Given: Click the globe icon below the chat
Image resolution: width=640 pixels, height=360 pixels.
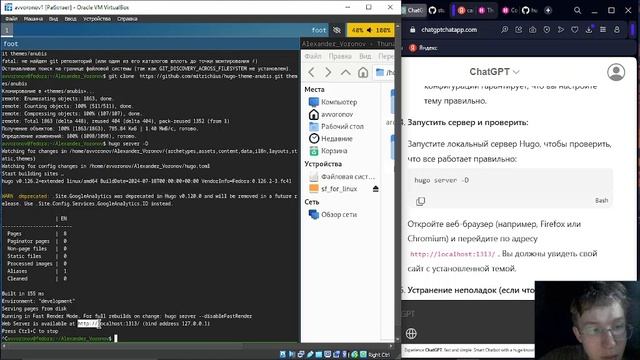Looking at the screenshot, I should (x=411, y=333).
